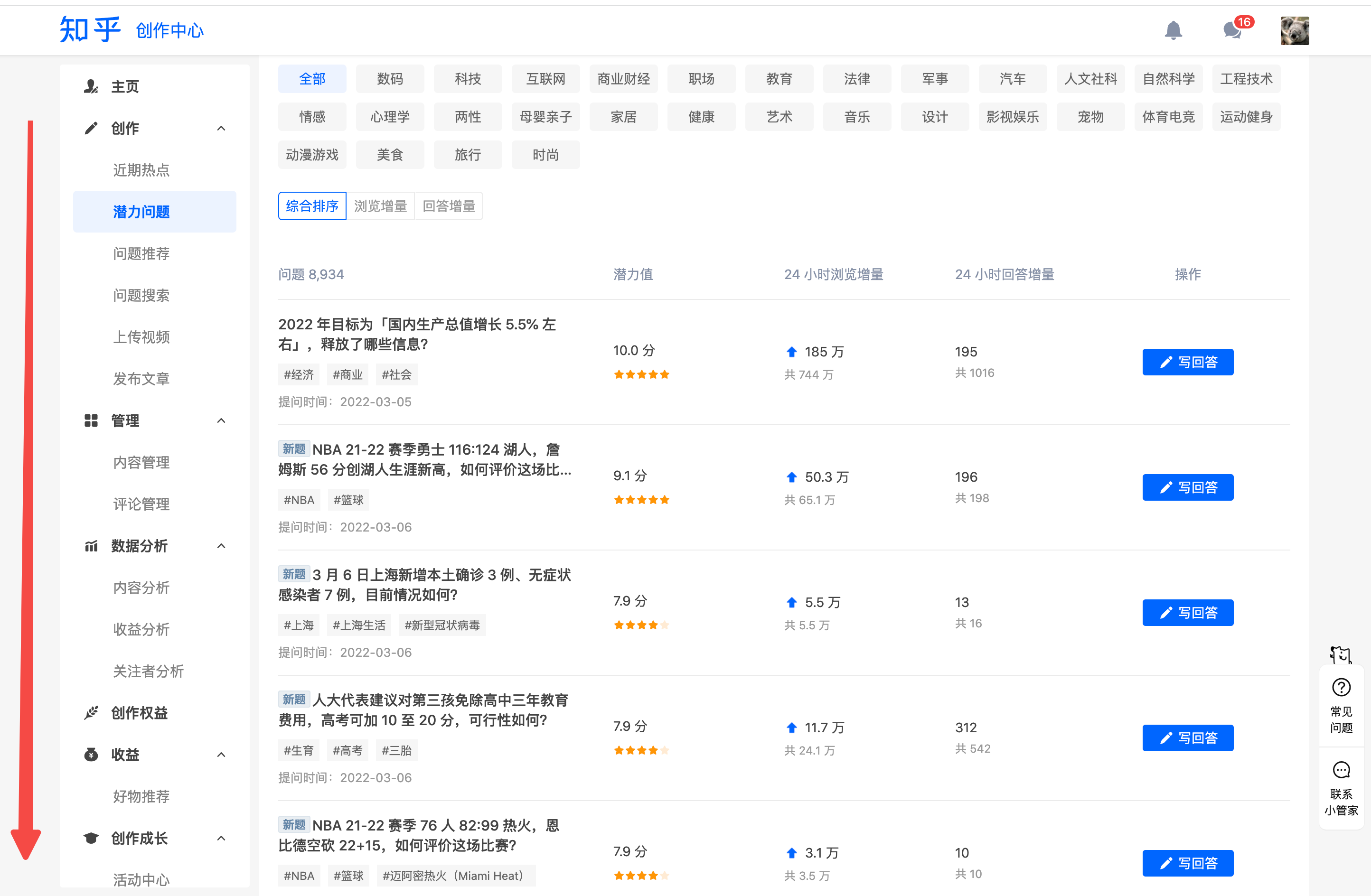Switch sorting to 回答增量

pos(449,206)
